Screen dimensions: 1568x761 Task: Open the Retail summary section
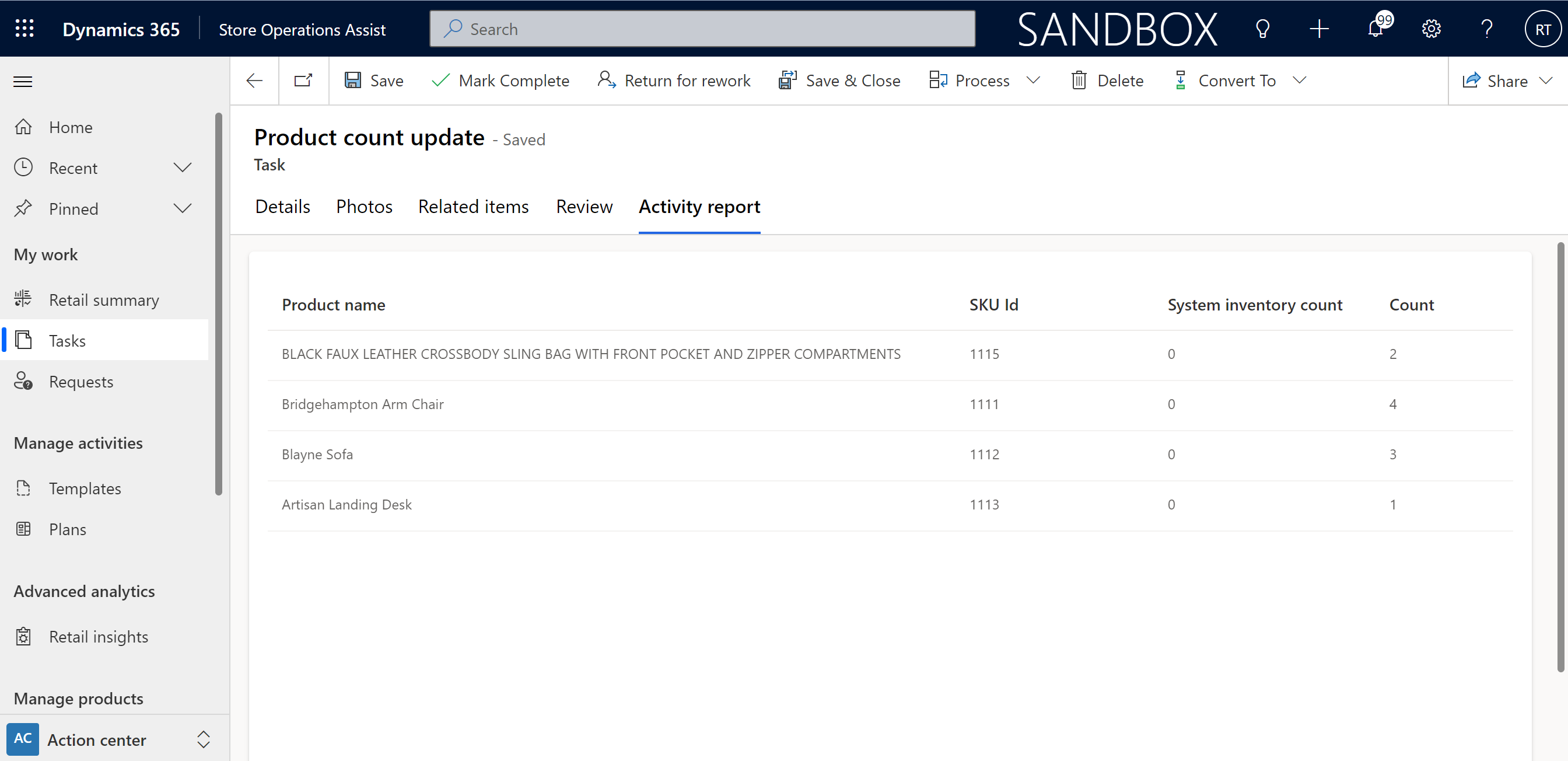[x=104, y=299]
